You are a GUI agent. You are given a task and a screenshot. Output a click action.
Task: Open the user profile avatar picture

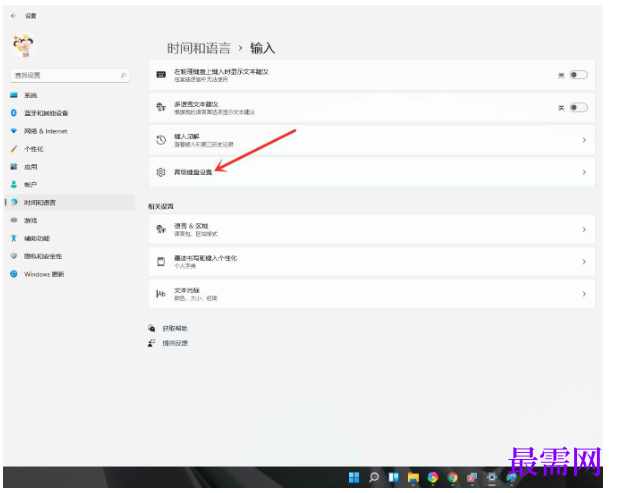coord(23,45)
